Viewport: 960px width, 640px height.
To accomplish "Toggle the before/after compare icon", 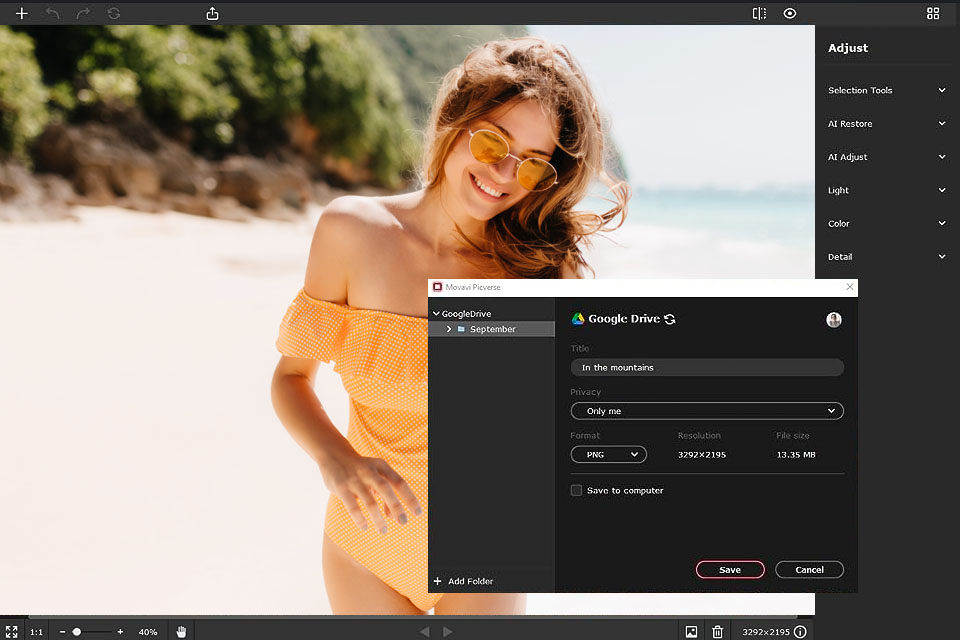I will (759, 13).
